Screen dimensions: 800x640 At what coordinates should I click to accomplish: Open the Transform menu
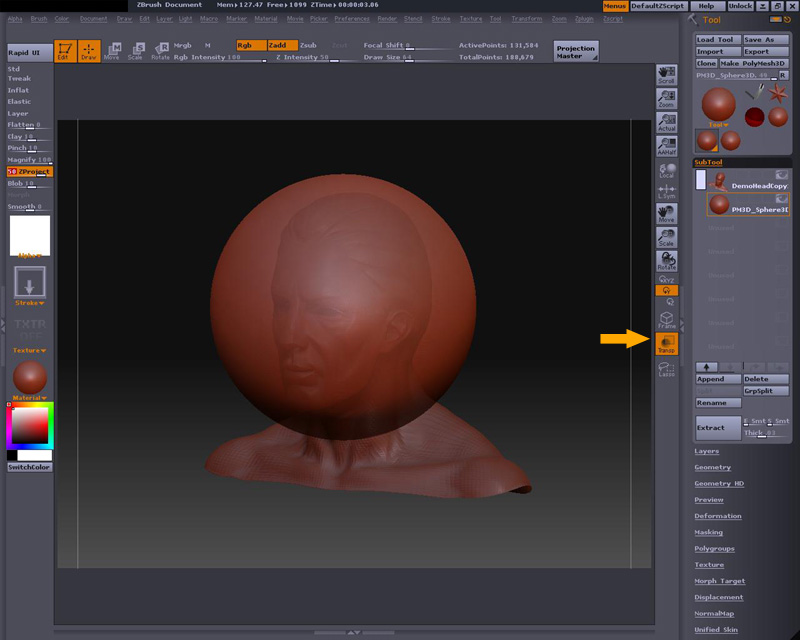pyautogui.click(x=527, y=19)
